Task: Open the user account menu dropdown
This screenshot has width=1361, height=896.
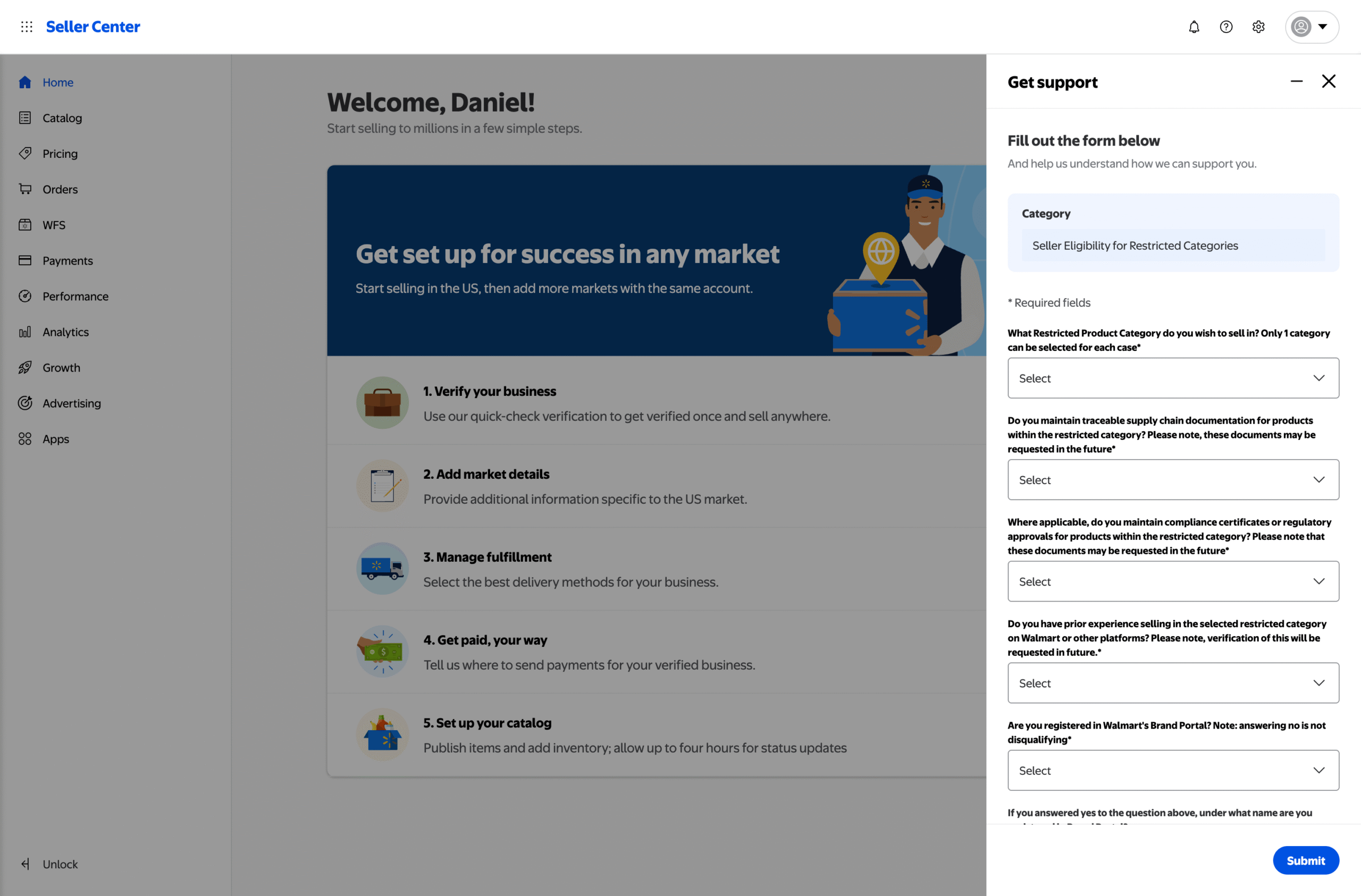Action: coord(1311,27)
